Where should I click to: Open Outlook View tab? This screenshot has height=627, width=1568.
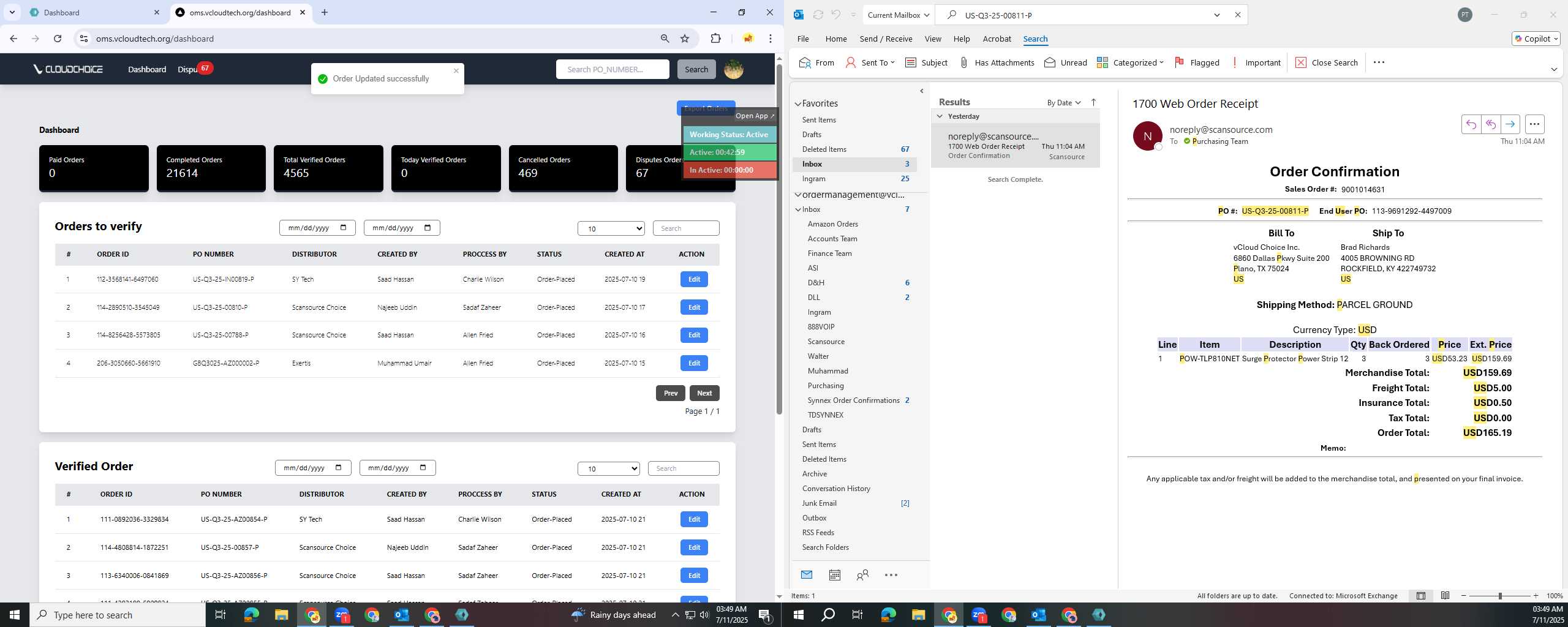click(933, 39)
